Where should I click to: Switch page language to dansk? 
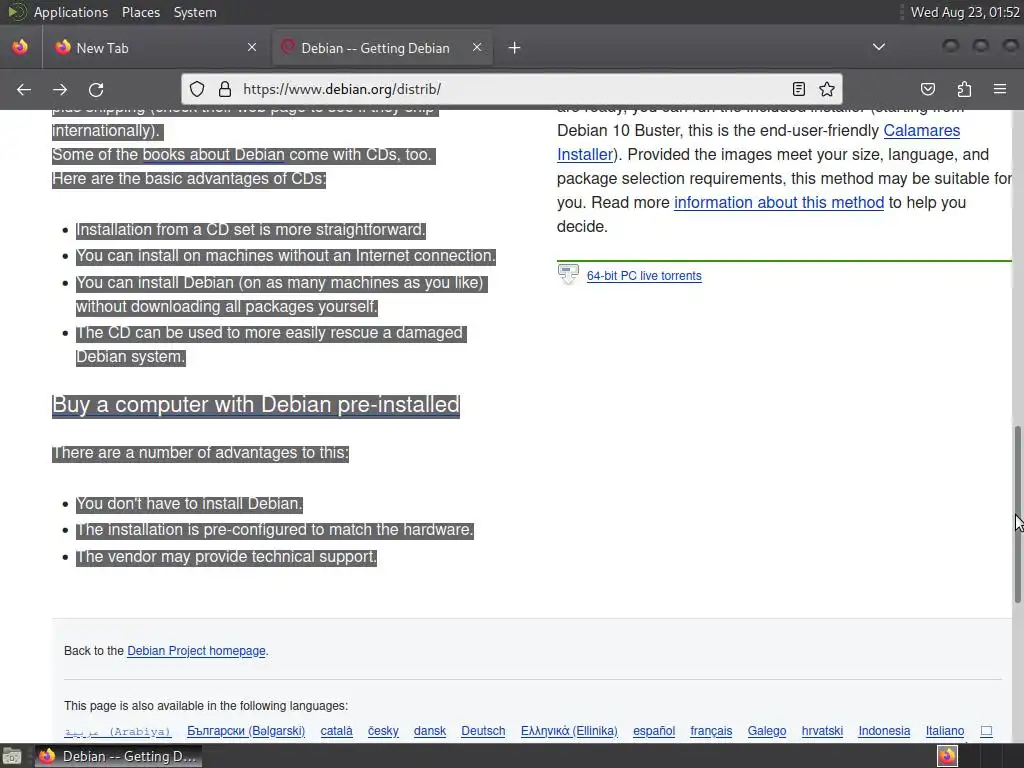coord(430,731)
